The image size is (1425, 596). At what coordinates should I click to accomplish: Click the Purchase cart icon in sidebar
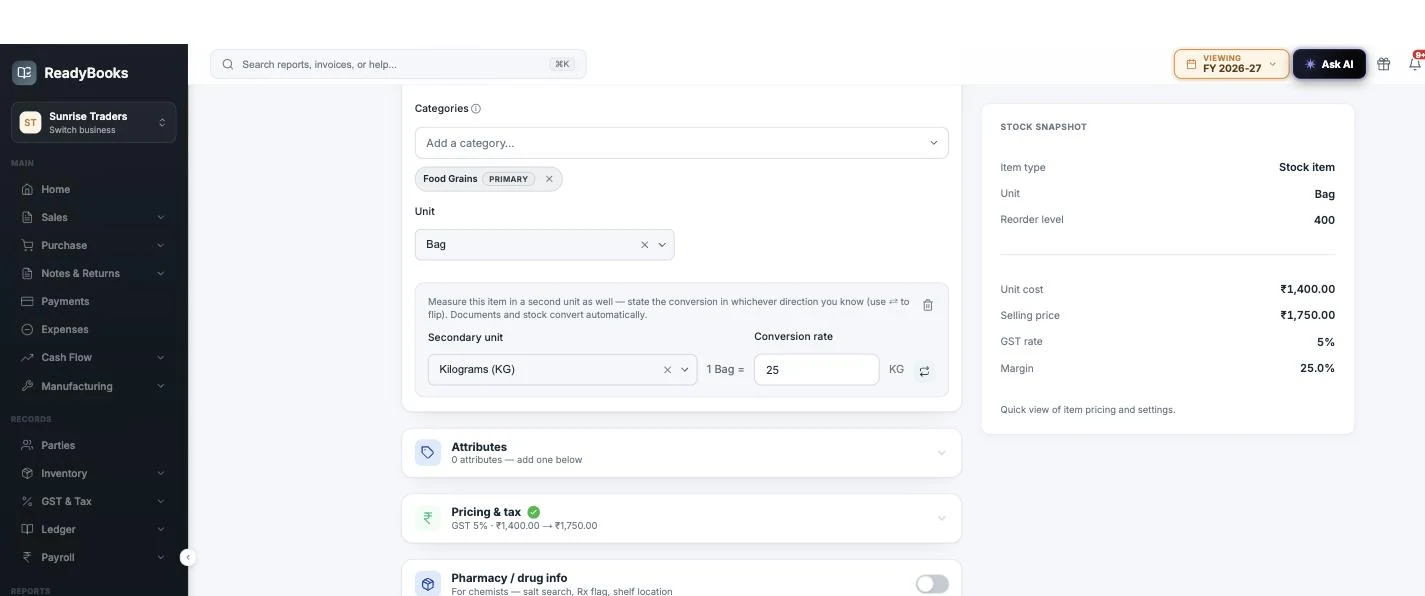pos(27,245)
